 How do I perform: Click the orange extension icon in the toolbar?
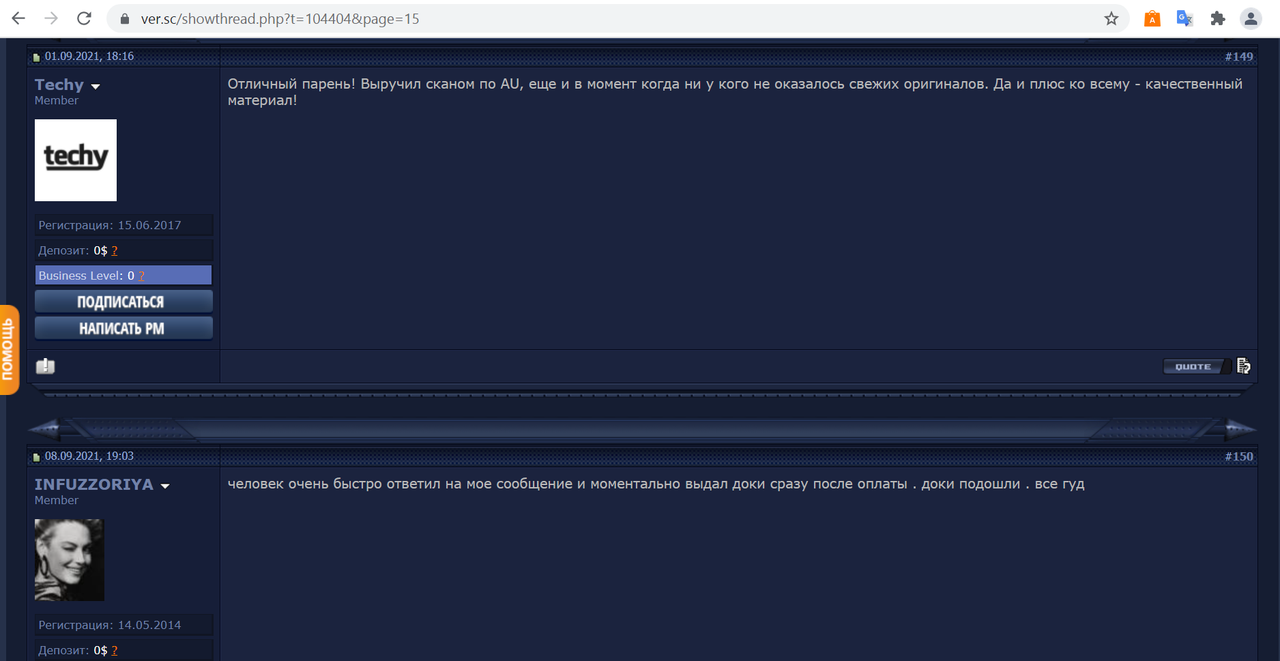[1152, 18]
